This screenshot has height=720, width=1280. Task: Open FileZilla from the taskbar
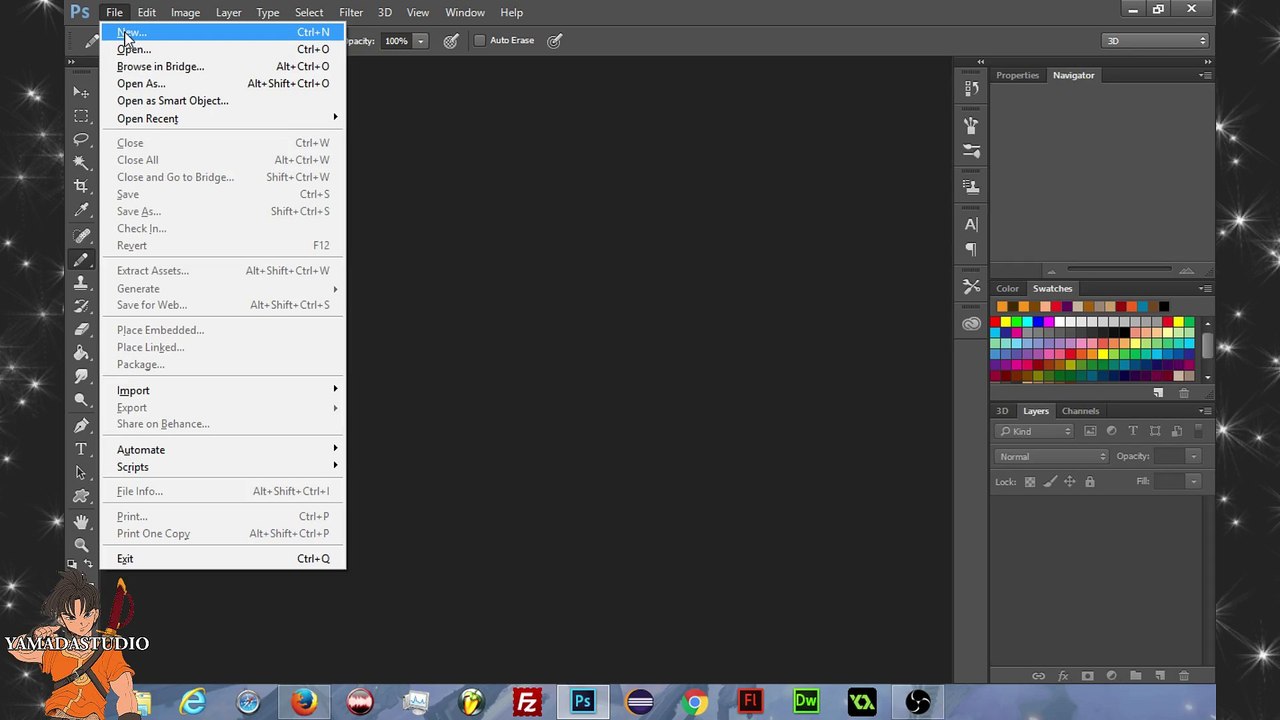tap(527, 702)
